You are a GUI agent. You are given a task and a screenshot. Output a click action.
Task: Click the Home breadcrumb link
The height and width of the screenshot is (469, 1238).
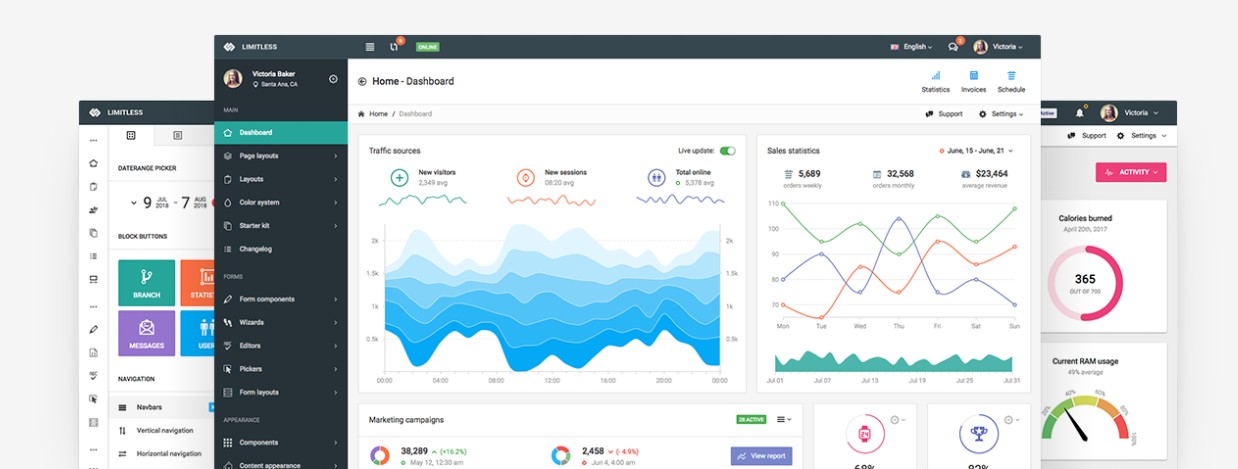tap(378, 114)
